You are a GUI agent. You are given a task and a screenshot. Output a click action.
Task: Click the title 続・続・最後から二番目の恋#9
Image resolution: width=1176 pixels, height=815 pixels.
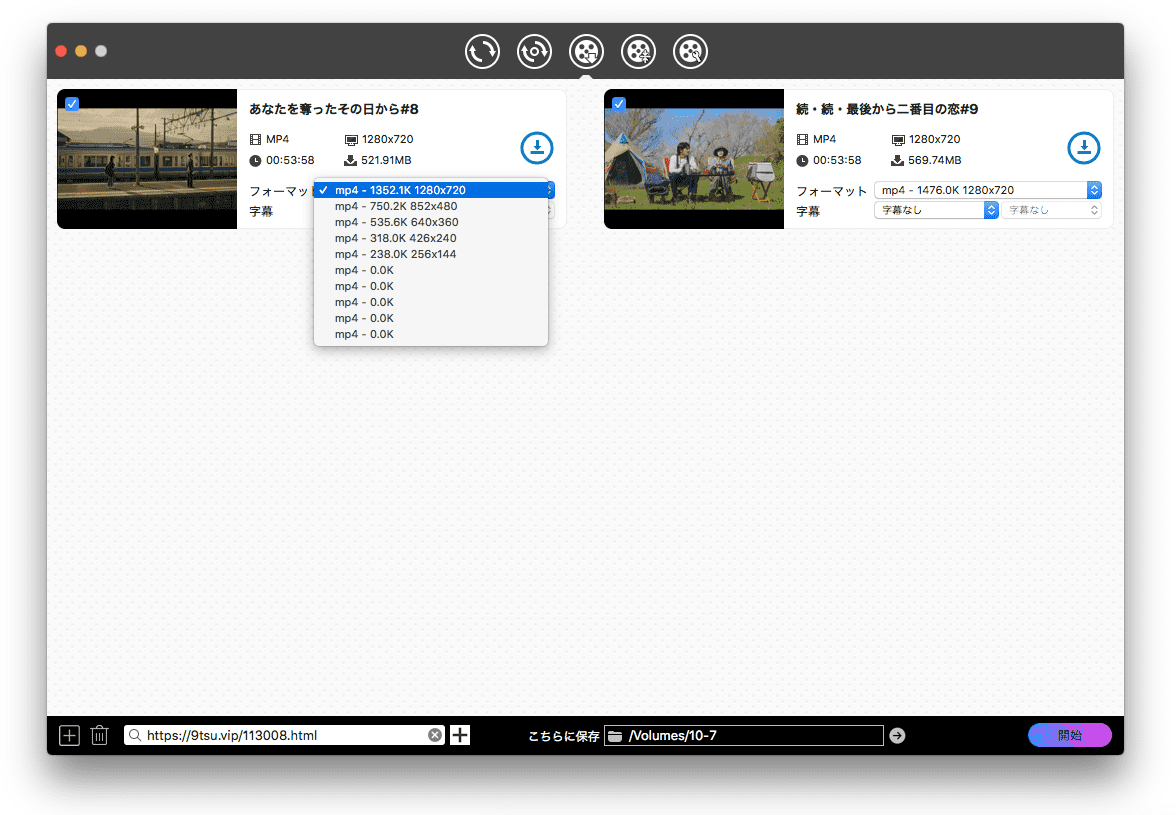[x=887, y=109]
